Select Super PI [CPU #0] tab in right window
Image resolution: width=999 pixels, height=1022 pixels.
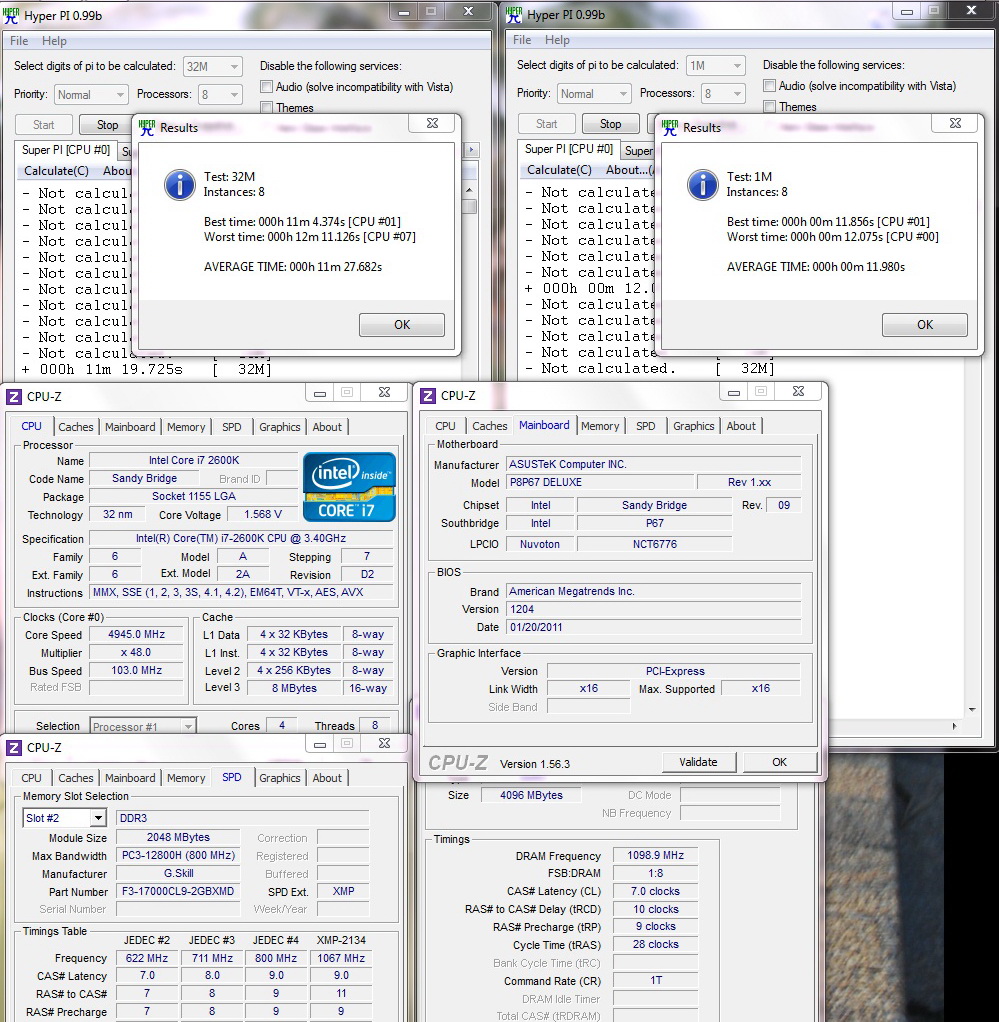569,149
